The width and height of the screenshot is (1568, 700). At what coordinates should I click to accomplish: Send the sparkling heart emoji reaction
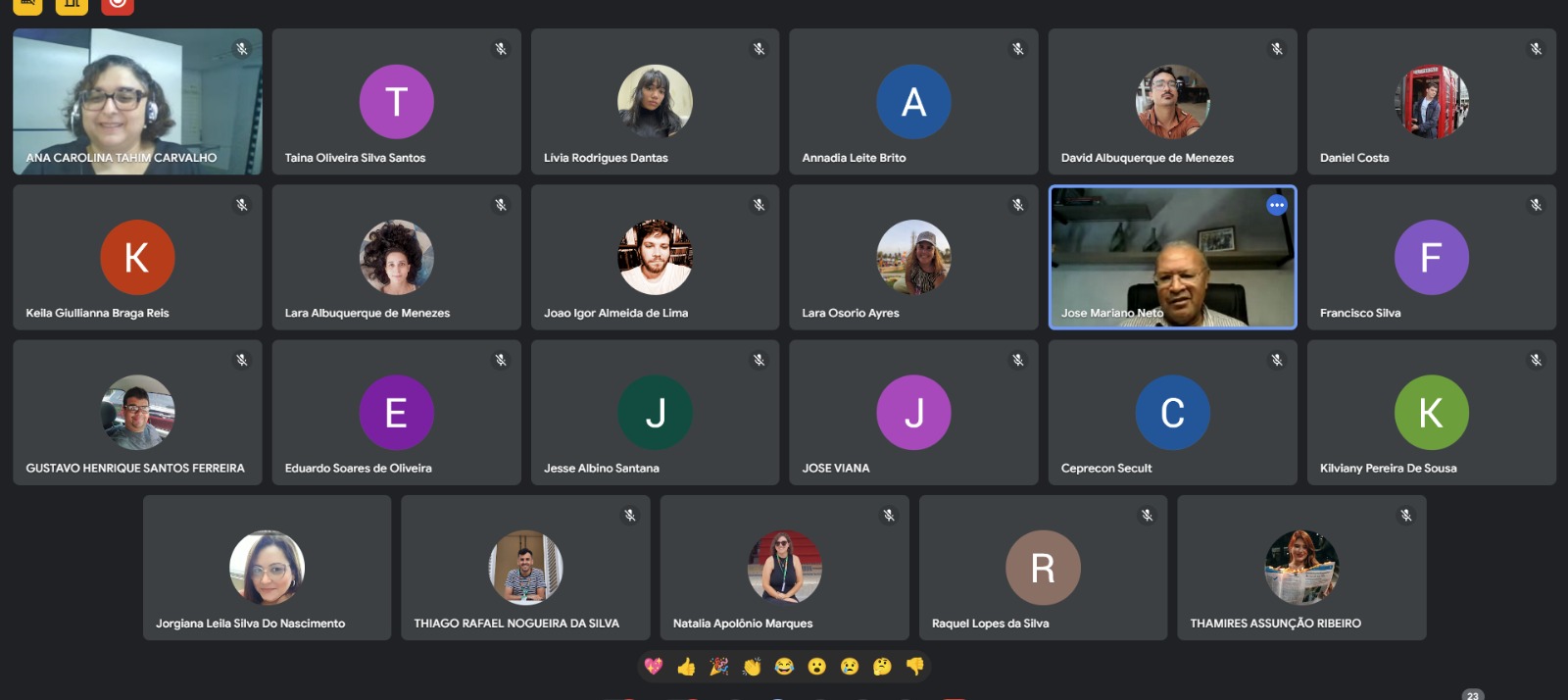(x=654, y=667)
